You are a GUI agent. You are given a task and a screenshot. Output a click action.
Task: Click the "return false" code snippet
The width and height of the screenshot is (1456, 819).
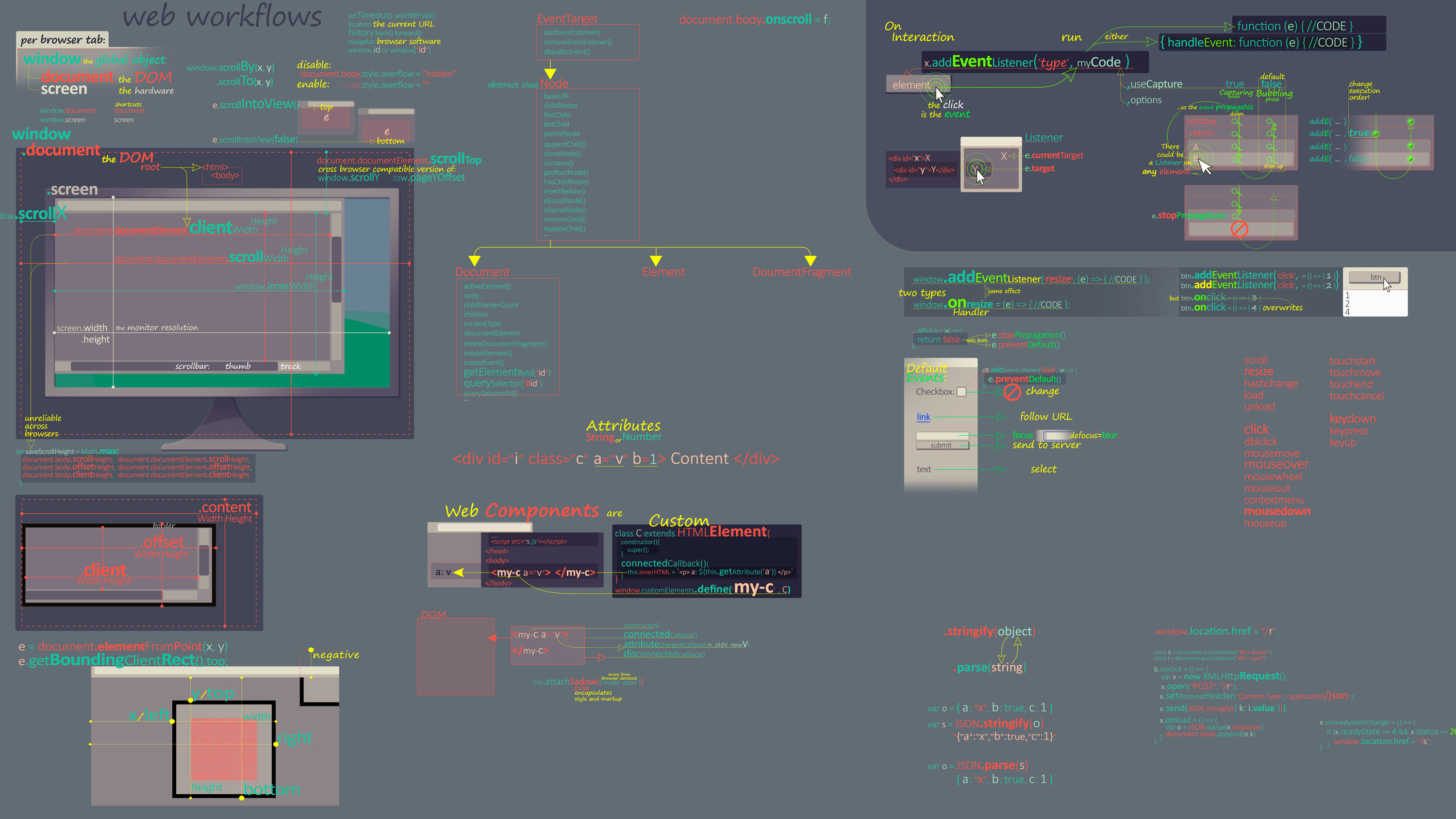938,340
